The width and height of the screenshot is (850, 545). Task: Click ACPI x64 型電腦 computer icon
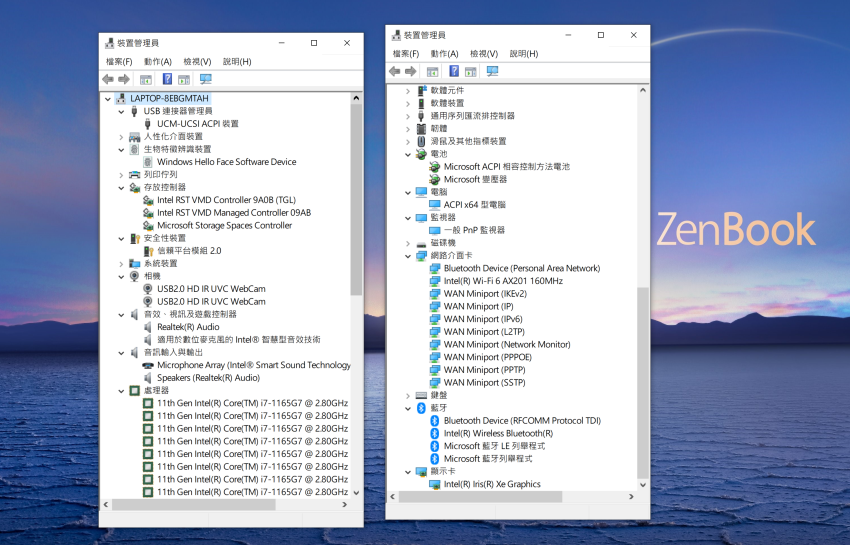point(434,204)
